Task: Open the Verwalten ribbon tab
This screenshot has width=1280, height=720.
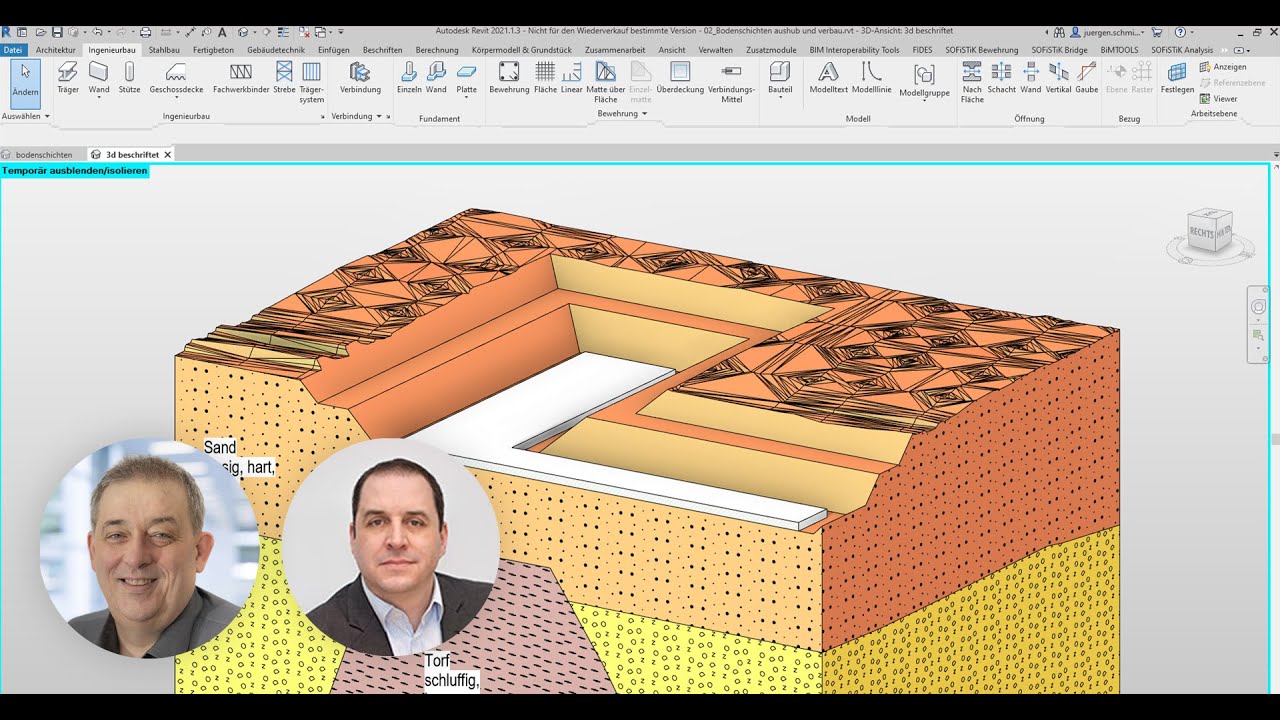Action: (x=715, y=50)
